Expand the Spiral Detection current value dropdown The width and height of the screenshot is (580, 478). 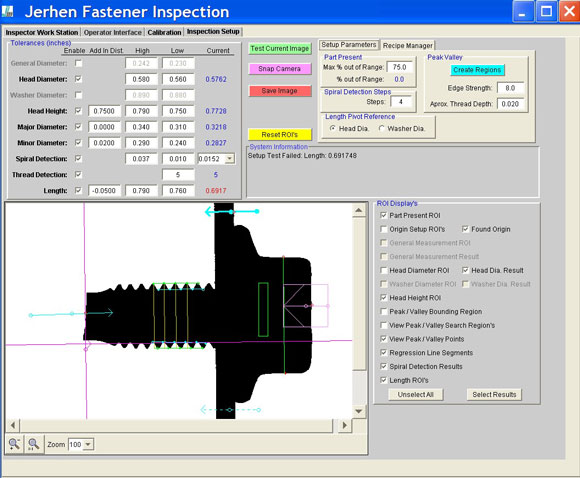tap(230, 159)
